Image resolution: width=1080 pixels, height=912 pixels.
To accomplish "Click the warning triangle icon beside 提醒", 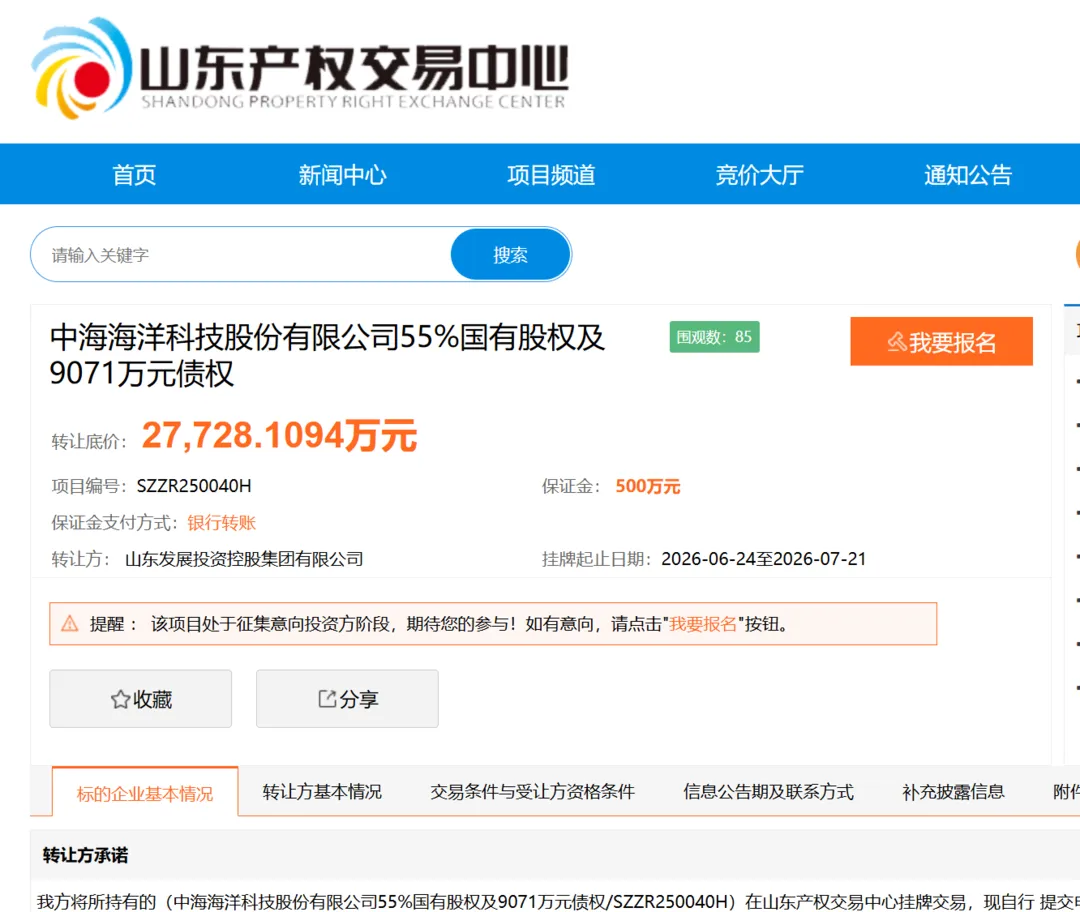I will [x=70, y=624].
